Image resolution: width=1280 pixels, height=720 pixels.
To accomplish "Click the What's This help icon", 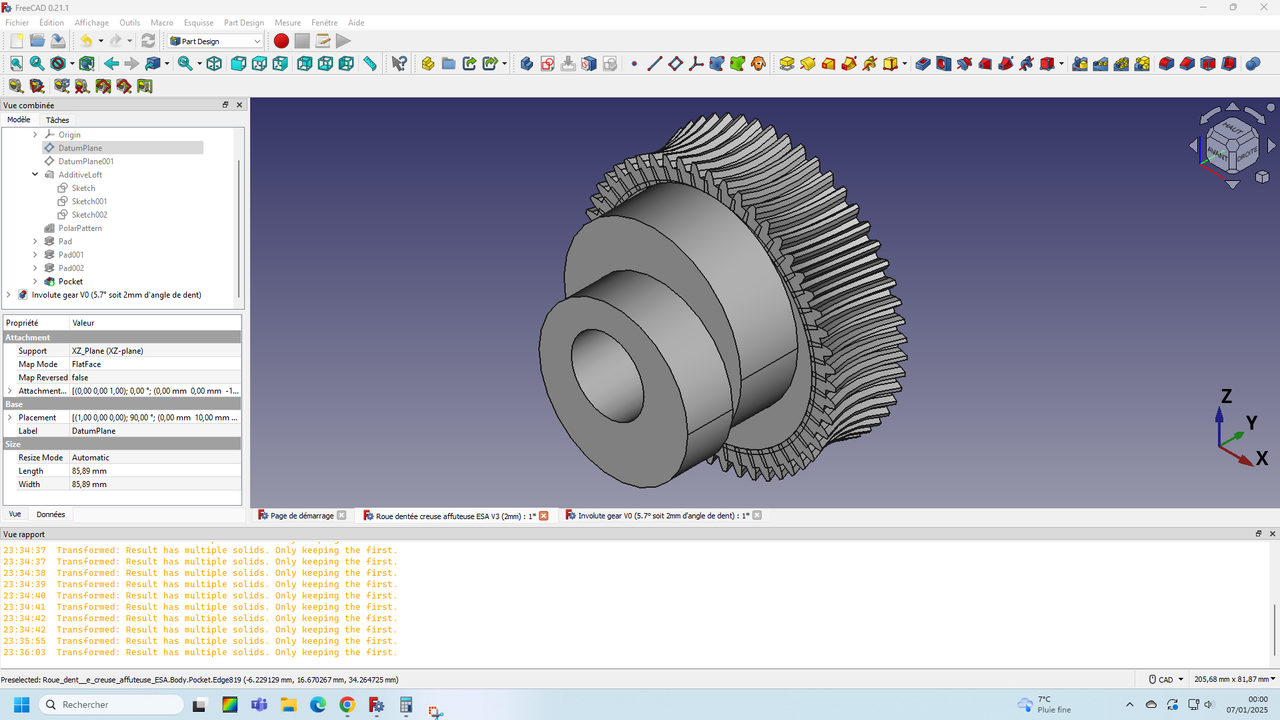I will 399,64.
